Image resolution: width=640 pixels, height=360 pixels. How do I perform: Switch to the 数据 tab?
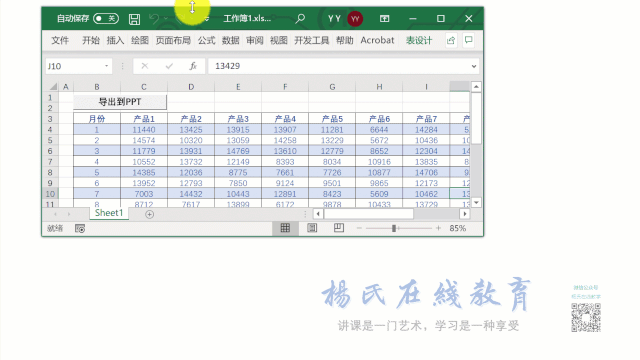pos(231,40)
